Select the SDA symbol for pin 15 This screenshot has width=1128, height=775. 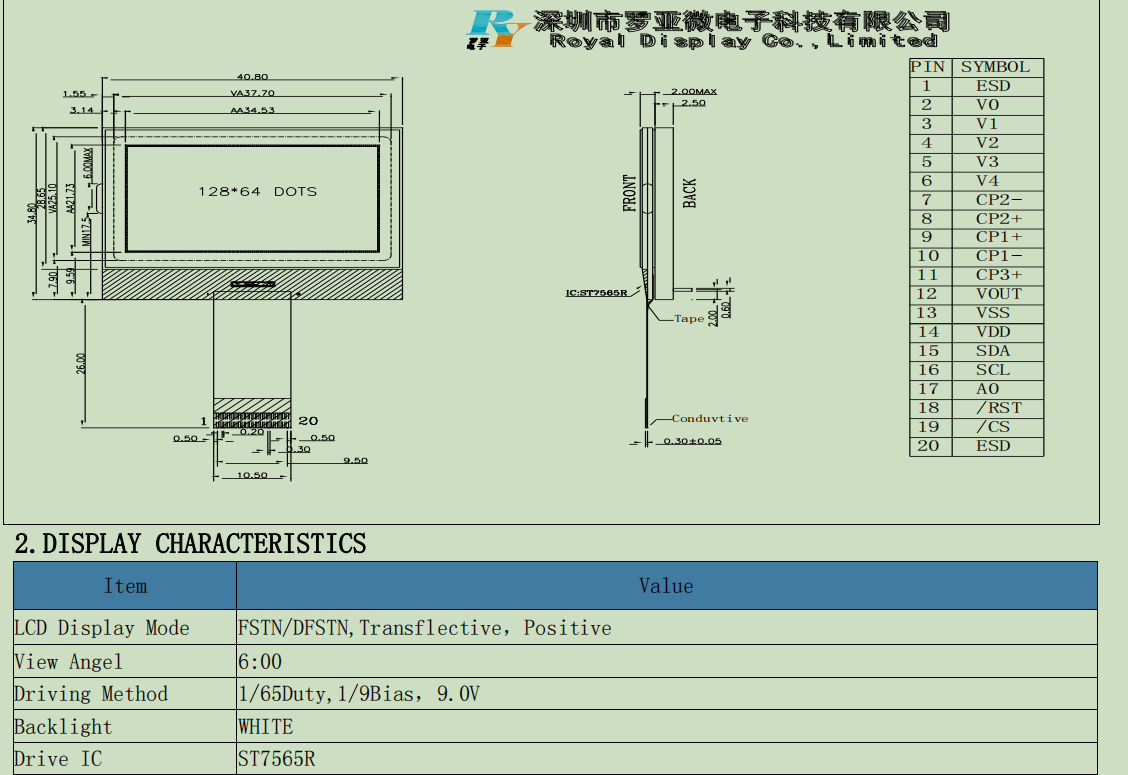(x=993, y=351)
